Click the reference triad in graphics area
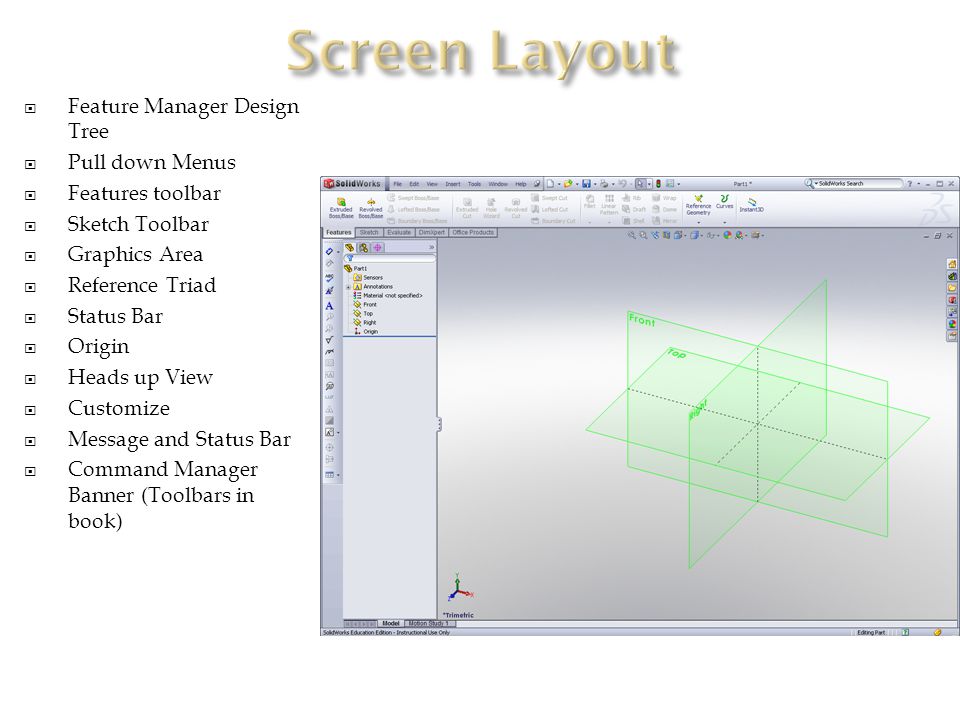 point(460,589)
